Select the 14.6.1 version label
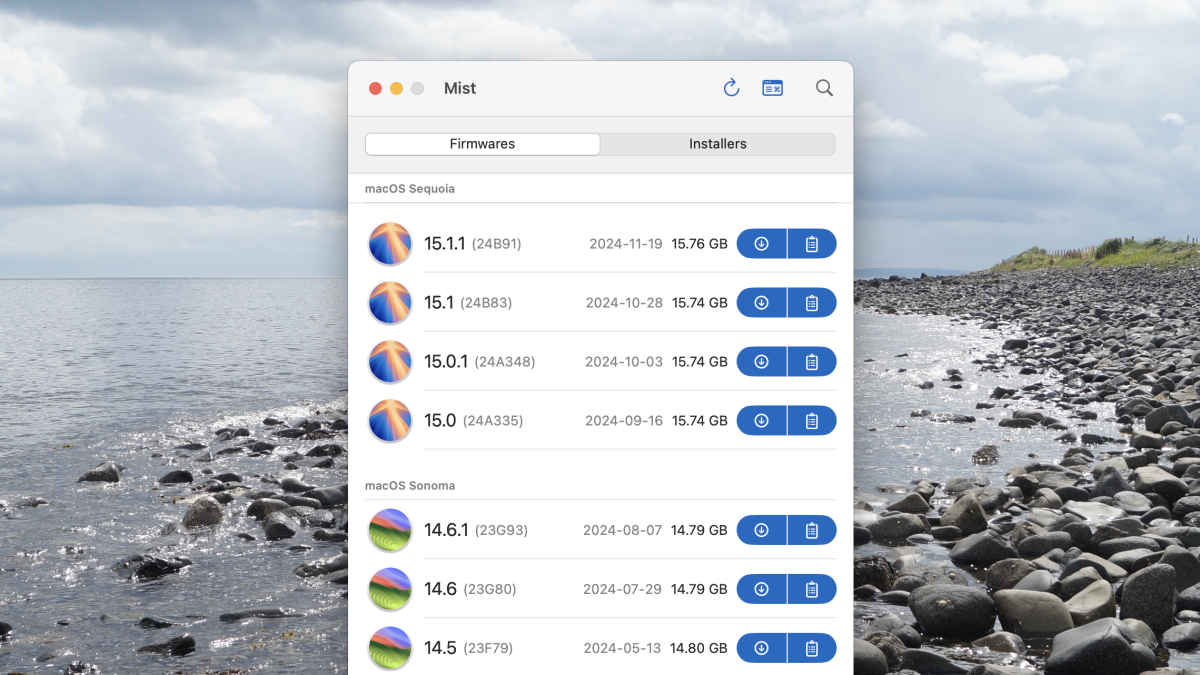Viewport: 1200px width, 675px height. pyautogui.click(x=446, y=530)
